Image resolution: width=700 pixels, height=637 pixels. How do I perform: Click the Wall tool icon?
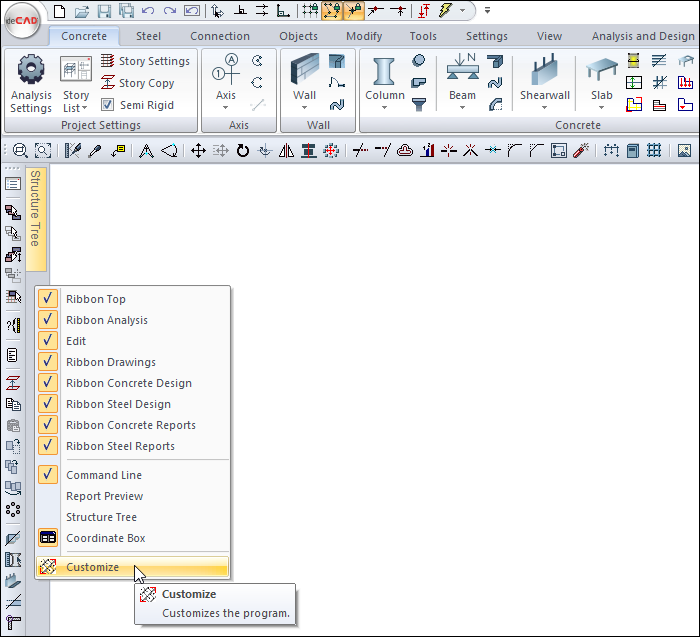coord(305,71)
